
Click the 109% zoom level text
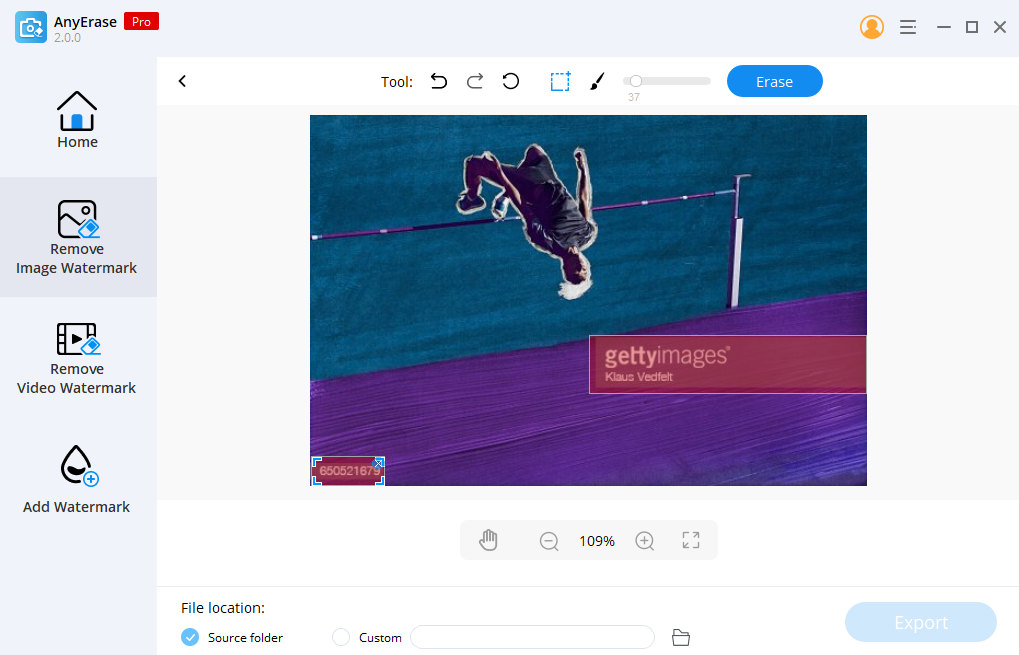(597, 541)
